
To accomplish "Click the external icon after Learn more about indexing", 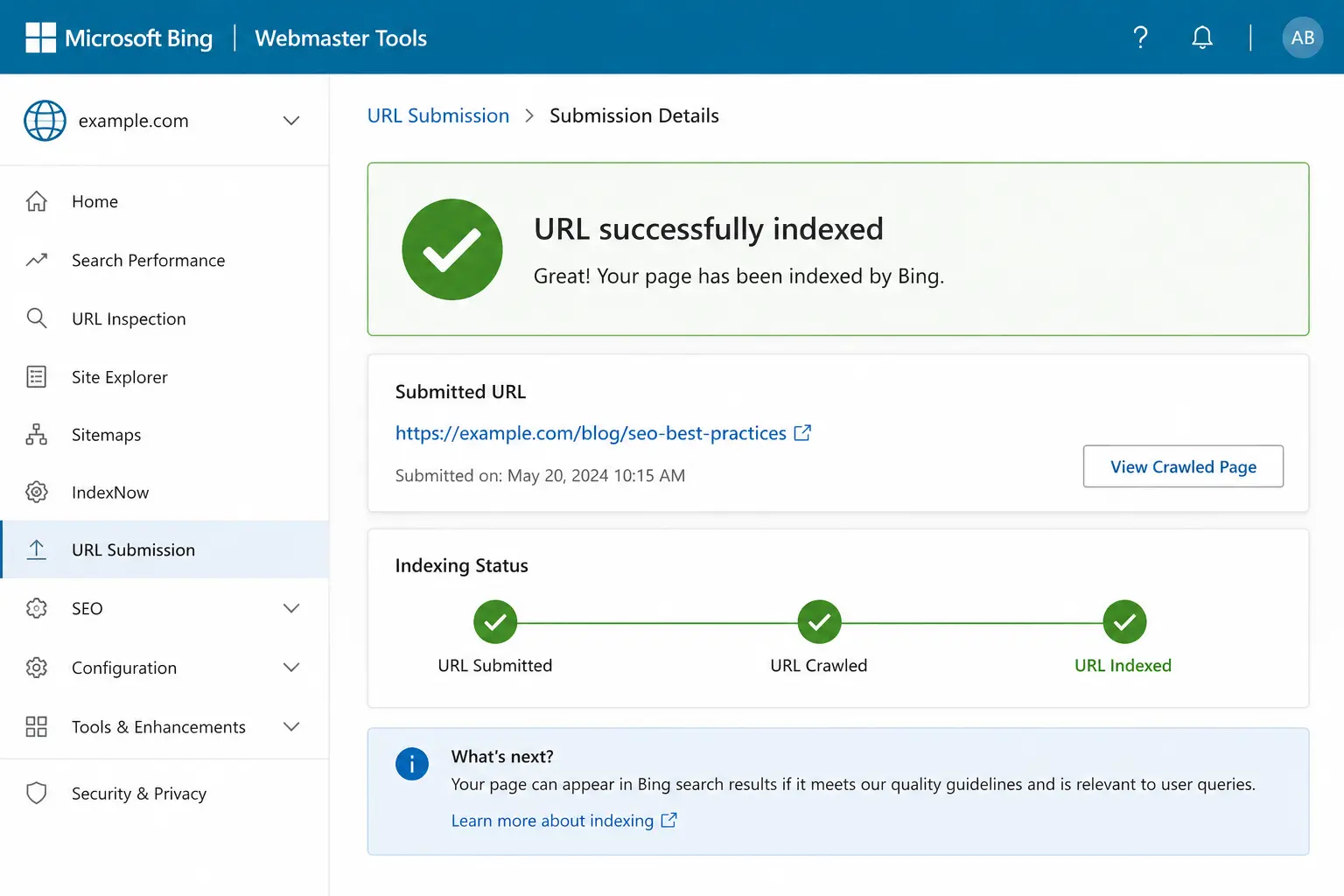I will (668, 821).
